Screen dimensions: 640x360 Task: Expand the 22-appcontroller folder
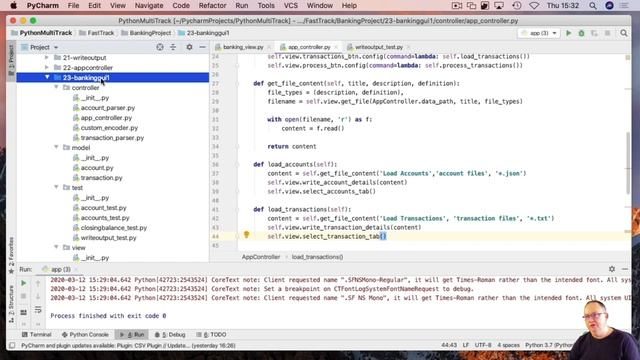tap(47, 67)
